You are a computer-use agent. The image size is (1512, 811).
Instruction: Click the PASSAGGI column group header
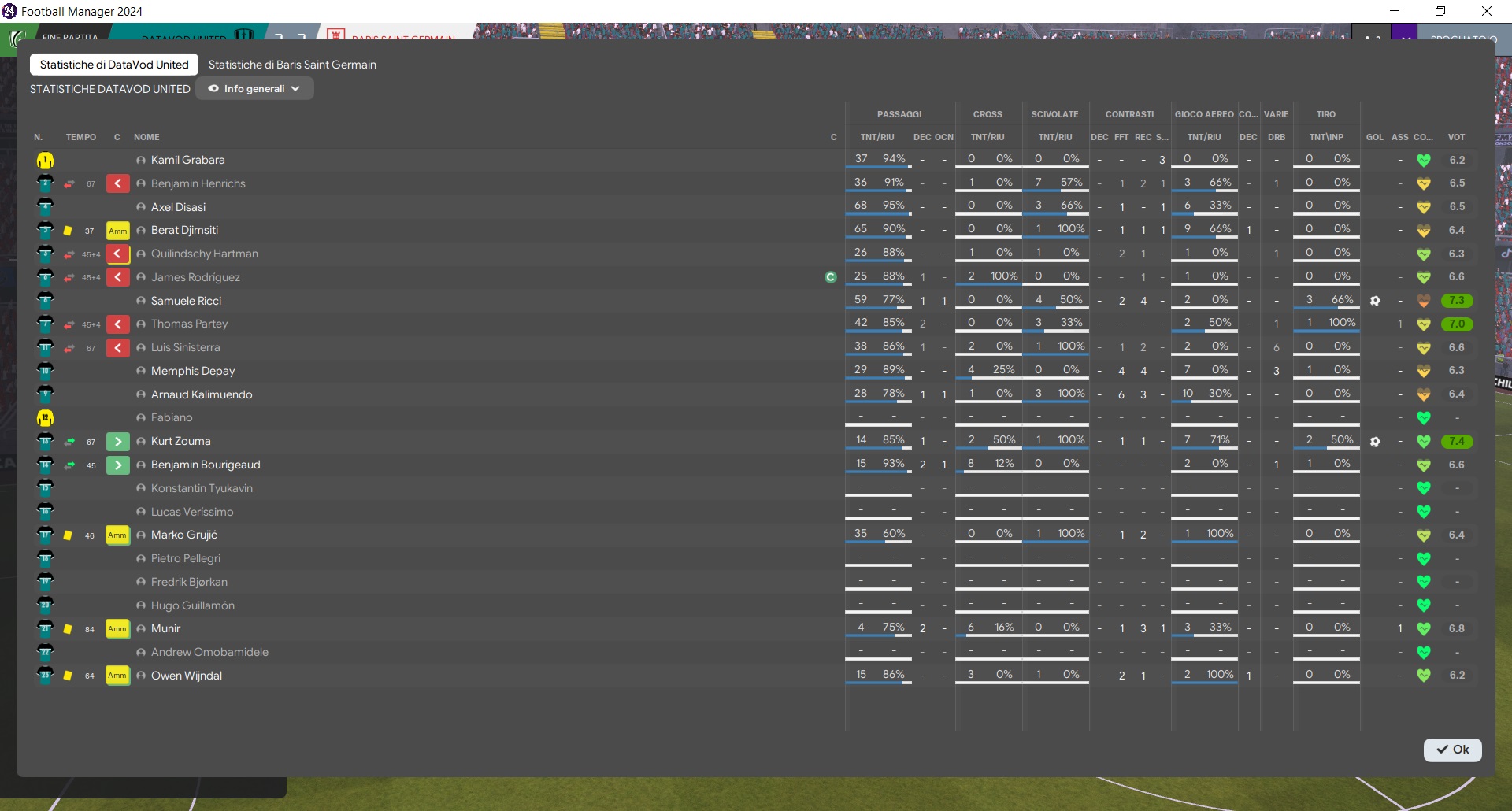coord(899,114)
